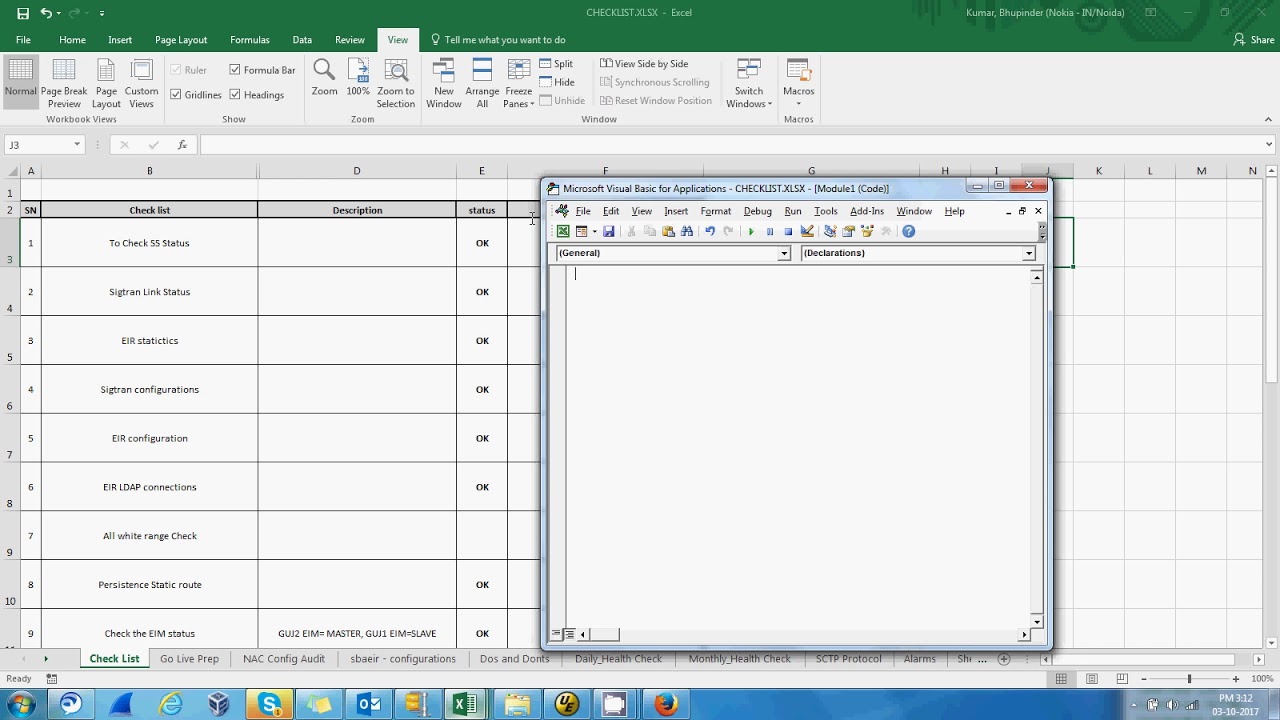Click Split window option
1280x720 pixels.
[556, 63]
